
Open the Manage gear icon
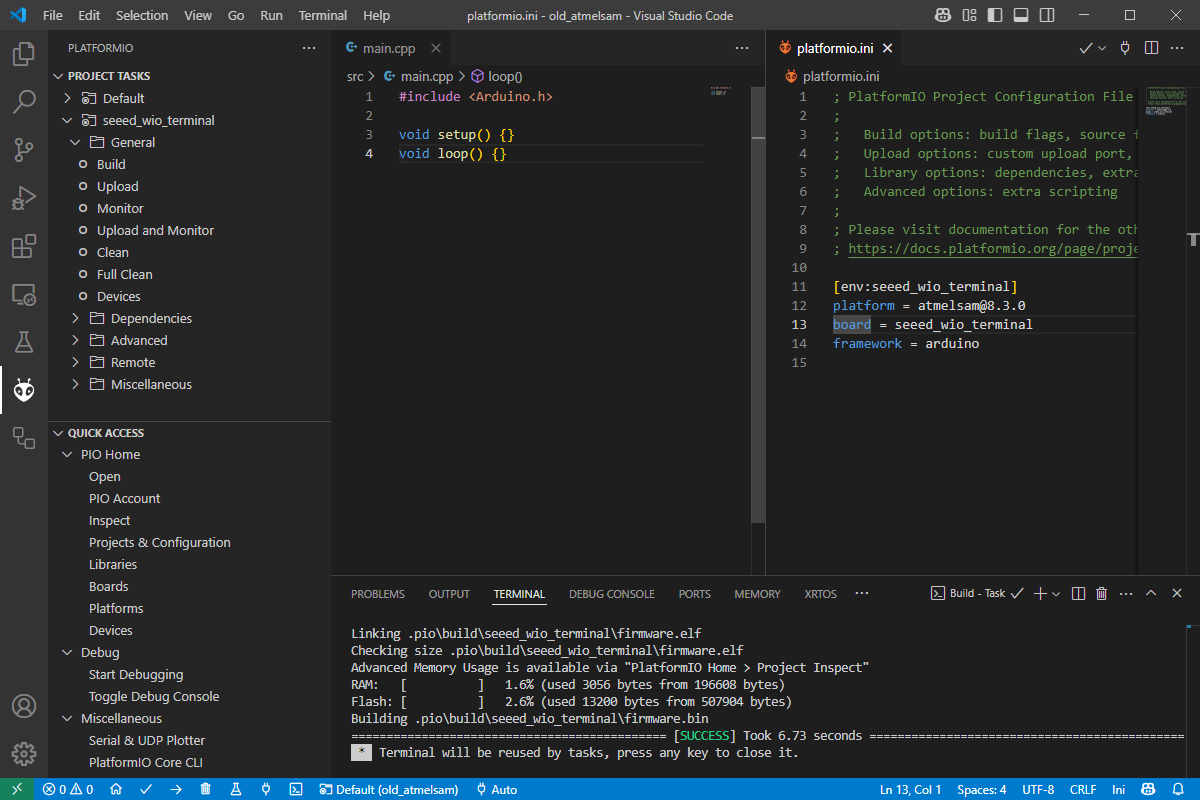[24, 754]
